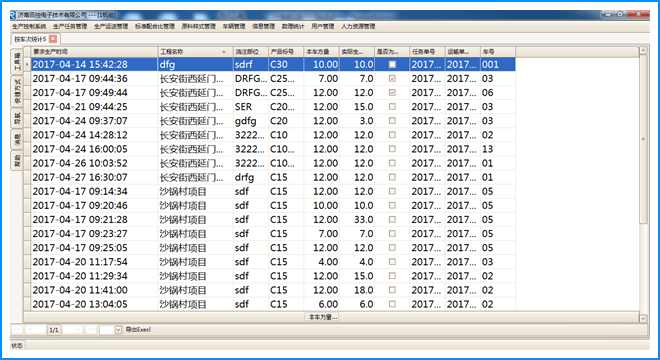The height and width of the screenshot is (360, 660).
Task: Open the 工具箱 vertical side tab
Action: (x=17, y=61)
